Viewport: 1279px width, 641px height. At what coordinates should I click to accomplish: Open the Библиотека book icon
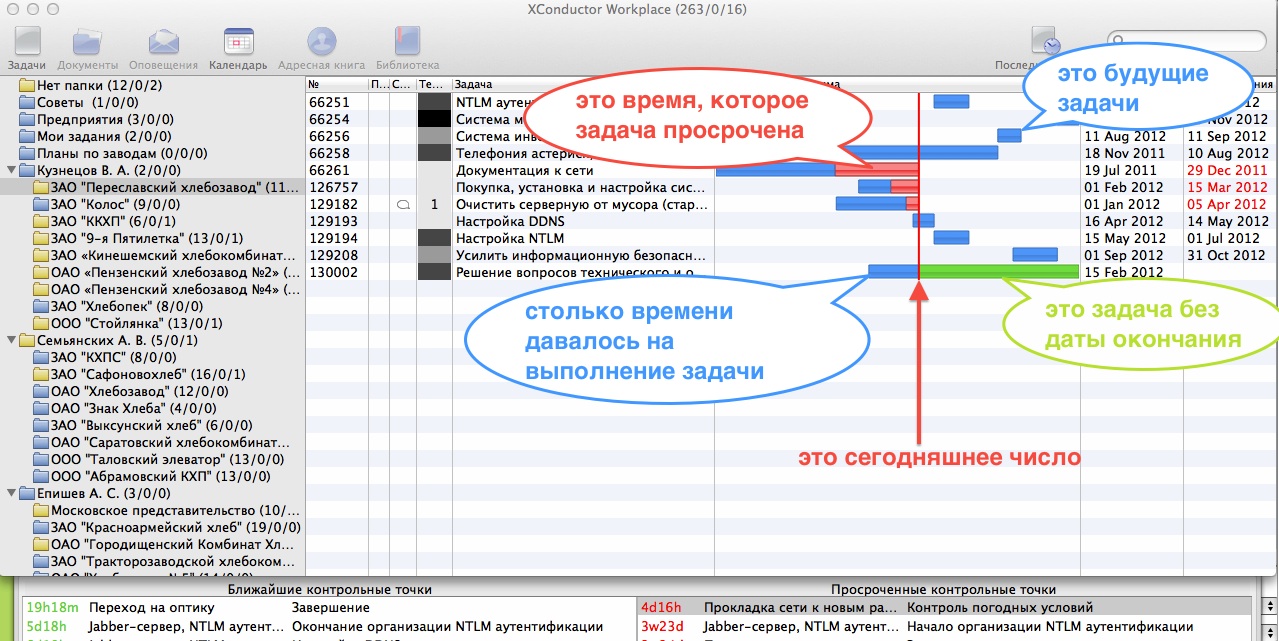click(x=407, y=43)
